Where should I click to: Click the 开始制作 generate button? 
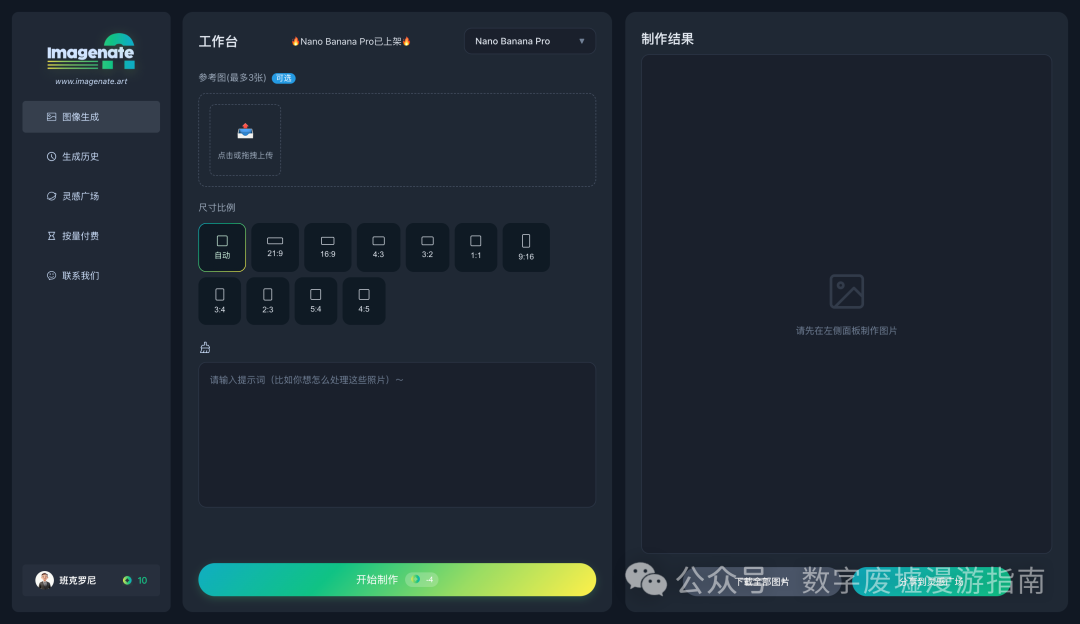(x=397, y=580)
